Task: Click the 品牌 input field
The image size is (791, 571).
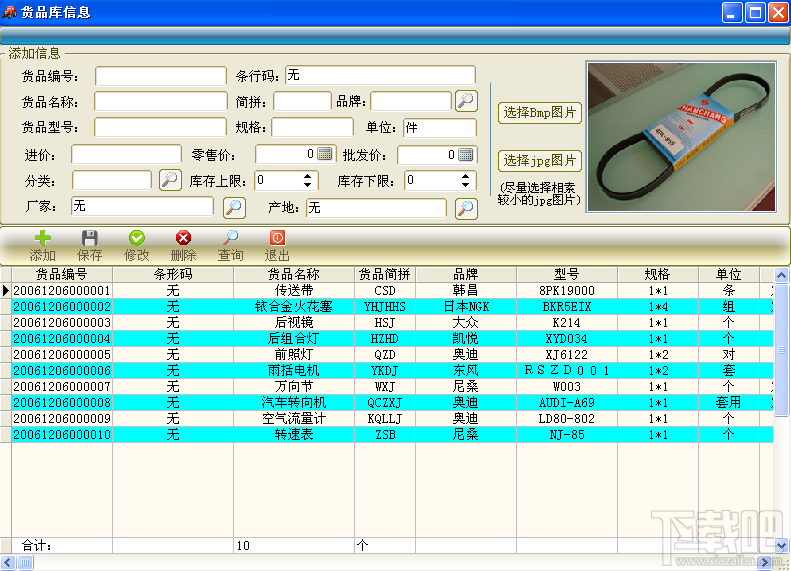Action: [x=411, y=101]
